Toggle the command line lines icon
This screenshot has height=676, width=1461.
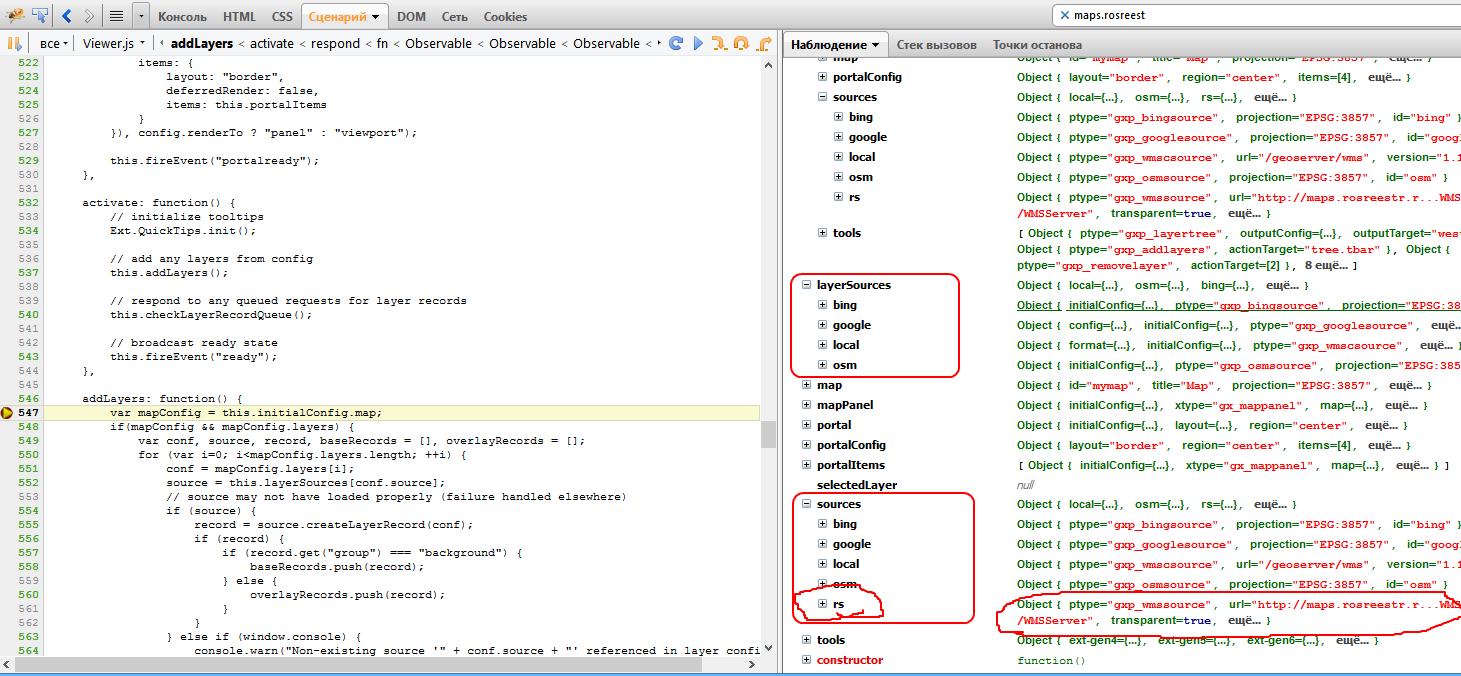click(x=116, y=16)
